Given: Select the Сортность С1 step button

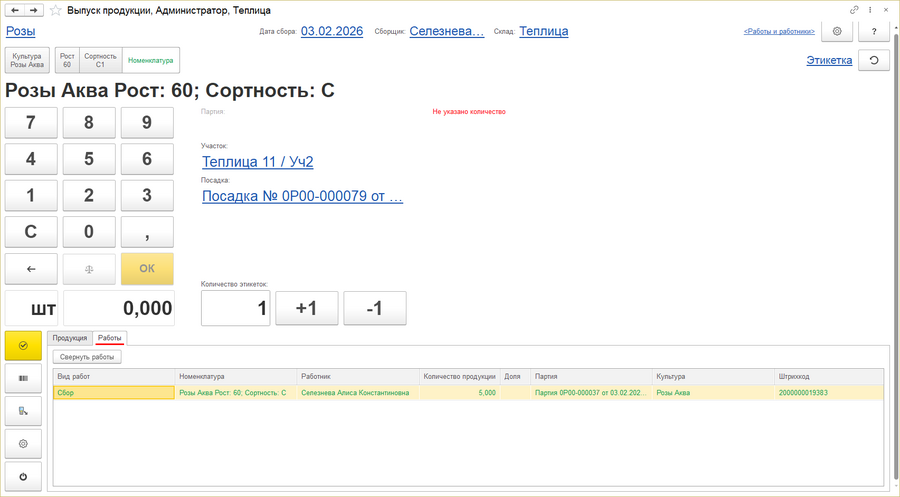Looking at the screenshot, I should click(100, 60).
